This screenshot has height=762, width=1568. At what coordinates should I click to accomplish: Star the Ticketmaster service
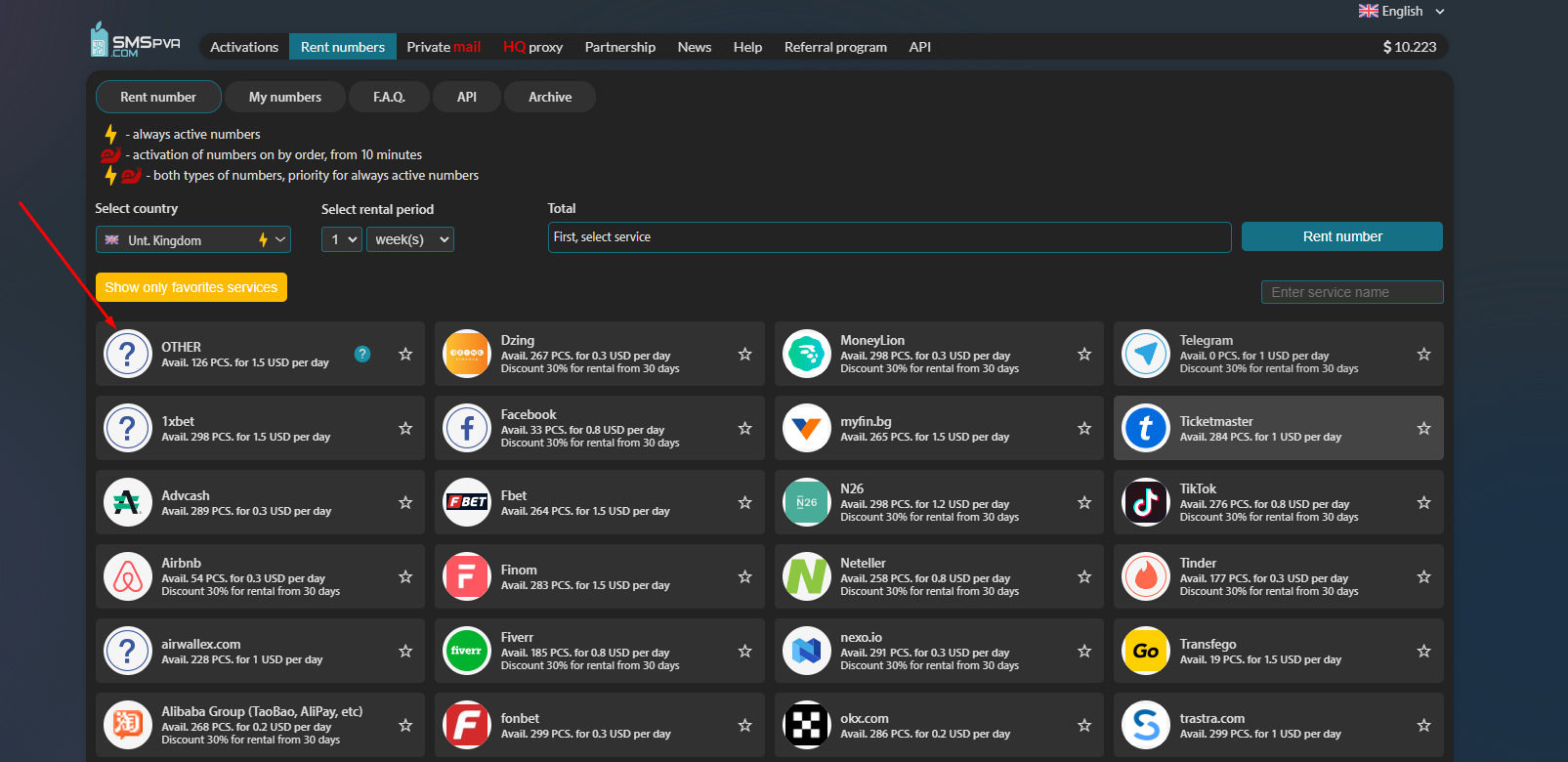(x=1424, y=428)
